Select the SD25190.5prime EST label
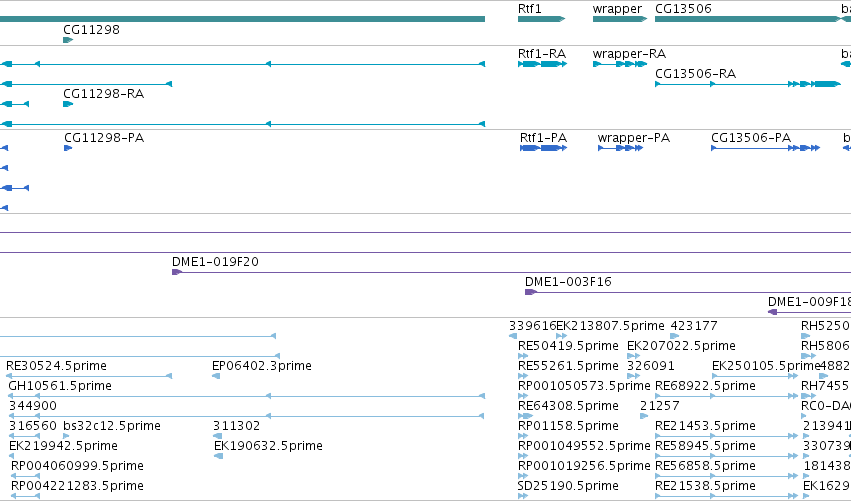Image resolution: width=851 pixels, height=501 pixels. pos(568,486)
